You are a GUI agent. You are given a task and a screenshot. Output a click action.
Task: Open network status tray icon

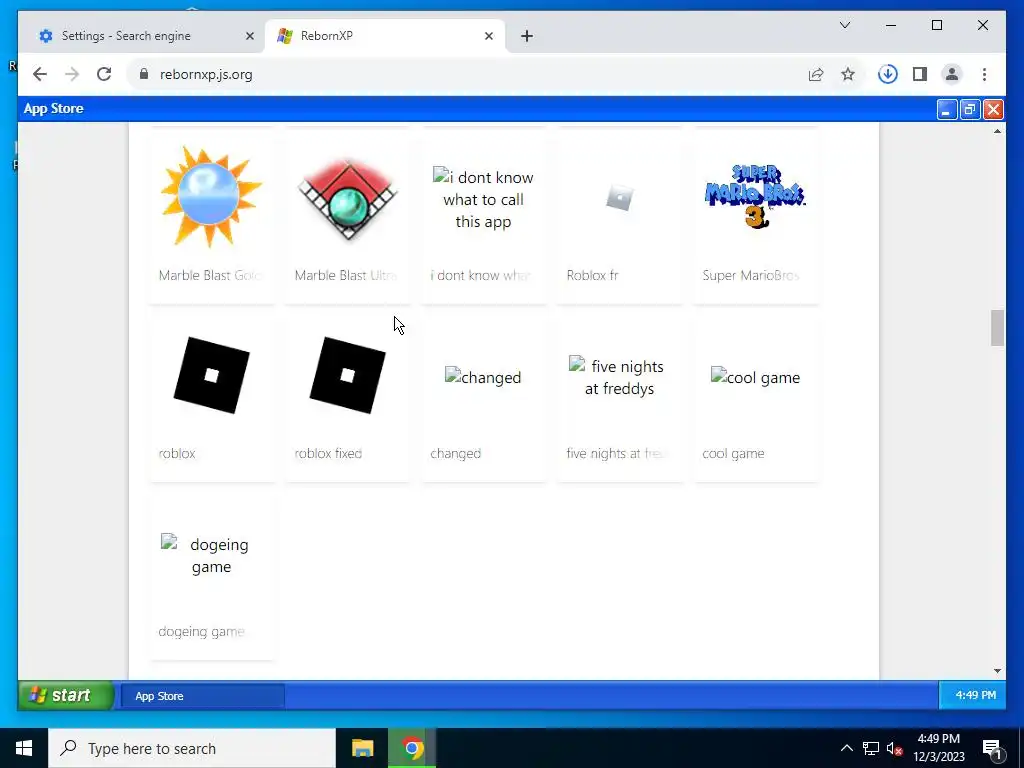[x=871, y=748]
